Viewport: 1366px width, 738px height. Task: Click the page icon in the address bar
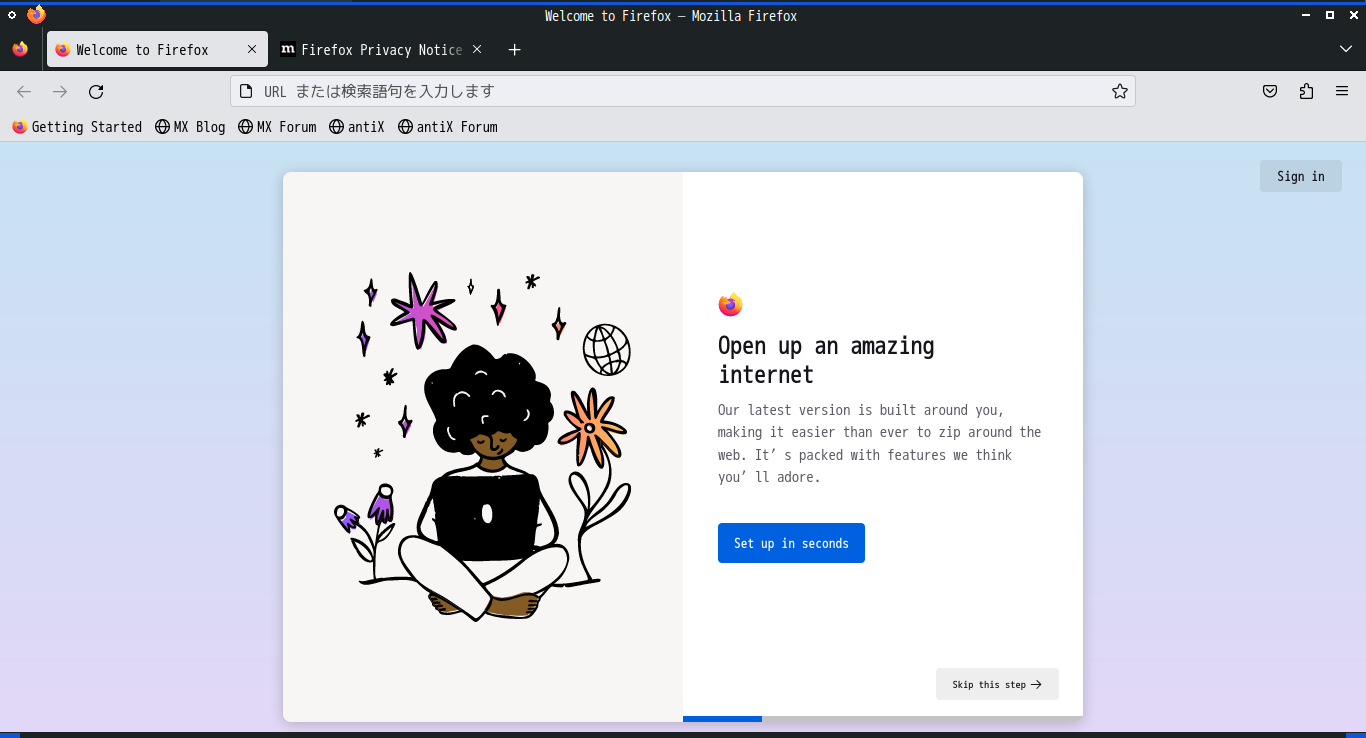point(246,92)
